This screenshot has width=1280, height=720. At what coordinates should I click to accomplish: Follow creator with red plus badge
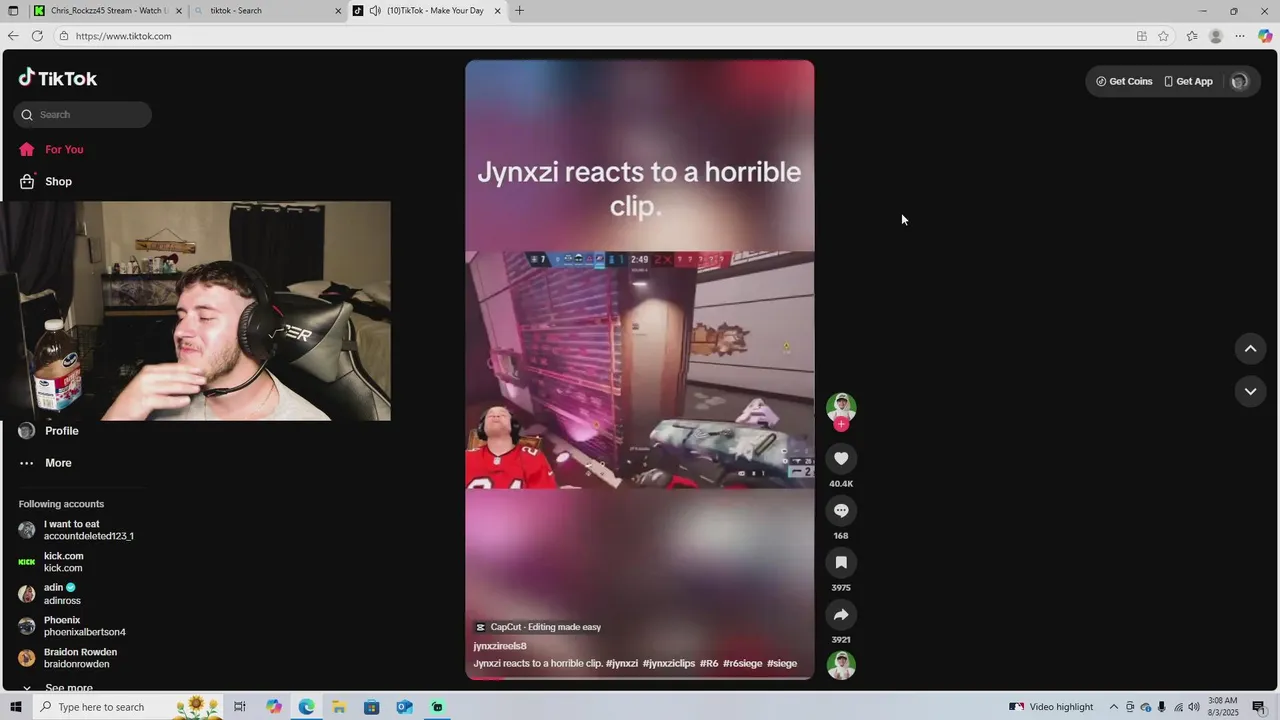pyautogui.click(x=841, y=424)
